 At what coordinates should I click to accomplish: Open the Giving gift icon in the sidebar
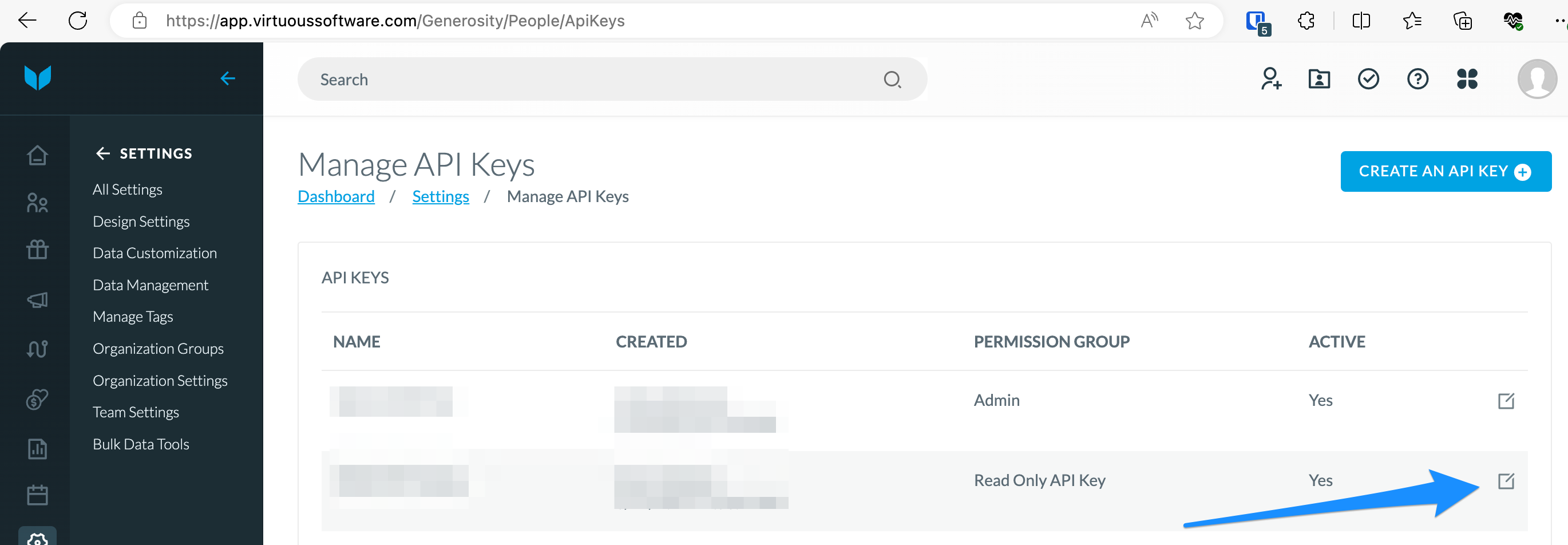click(38, 250)
